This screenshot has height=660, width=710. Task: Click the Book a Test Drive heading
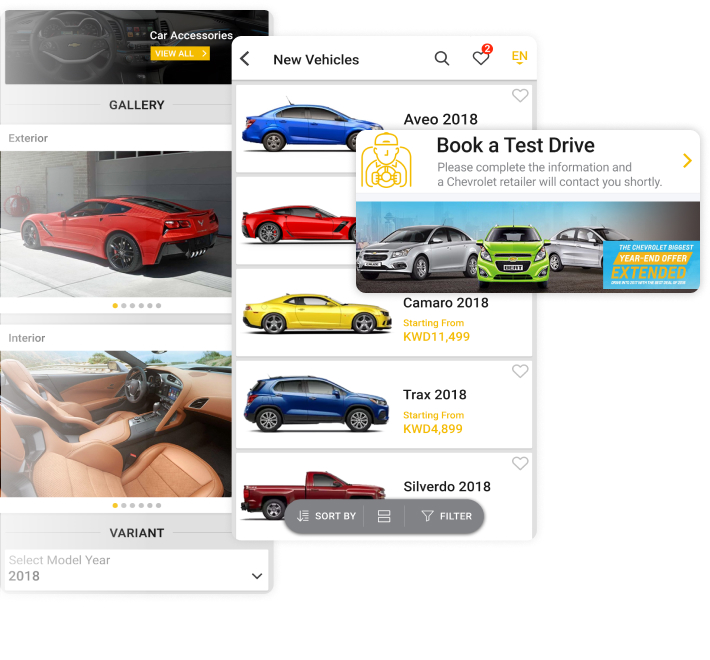click(x=515, y=145)
